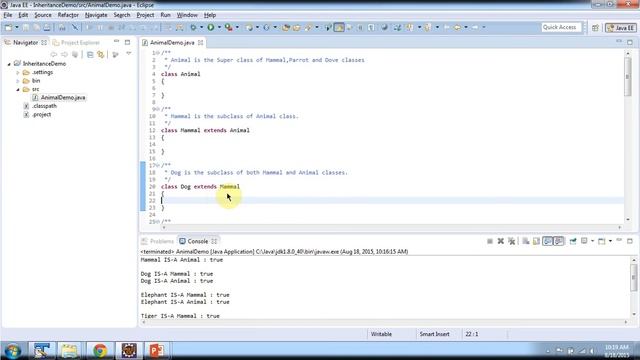
Task: Open Google Chrome from the taskbar
Action: (100, 351)
